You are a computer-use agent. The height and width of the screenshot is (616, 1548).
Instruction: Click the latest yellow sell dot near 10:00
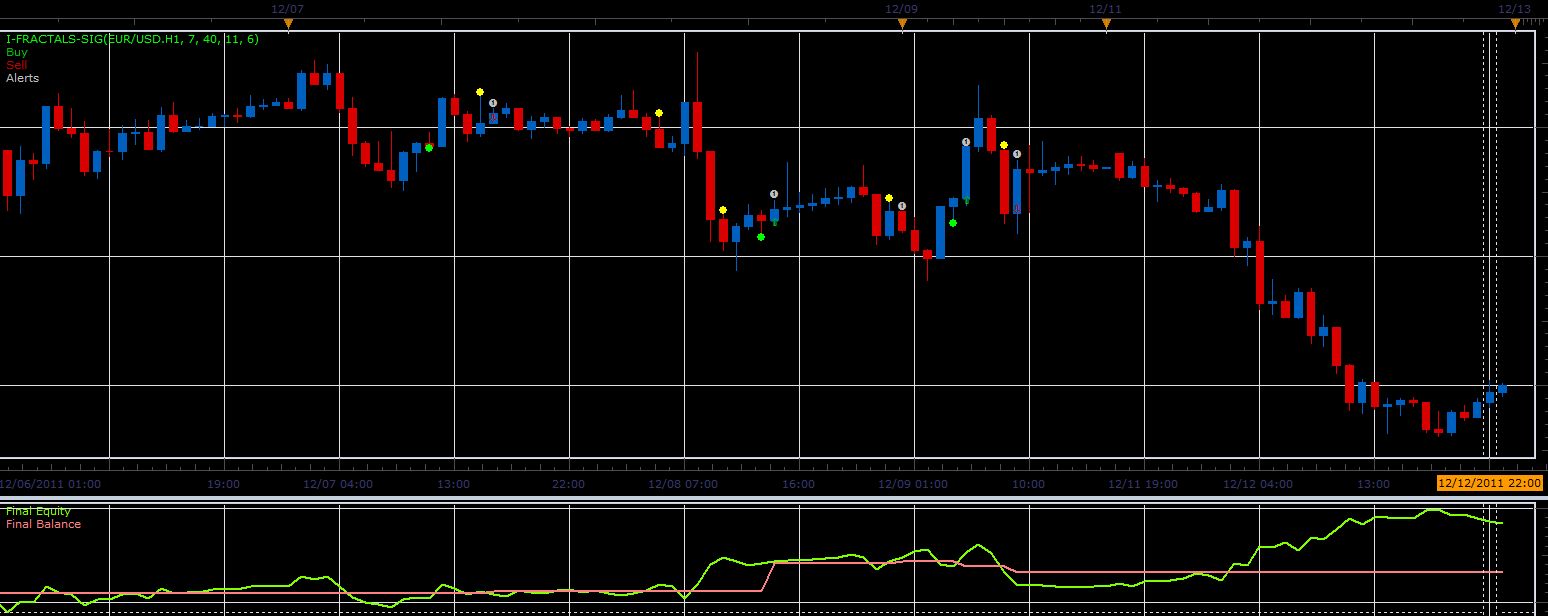point(1004,145)
